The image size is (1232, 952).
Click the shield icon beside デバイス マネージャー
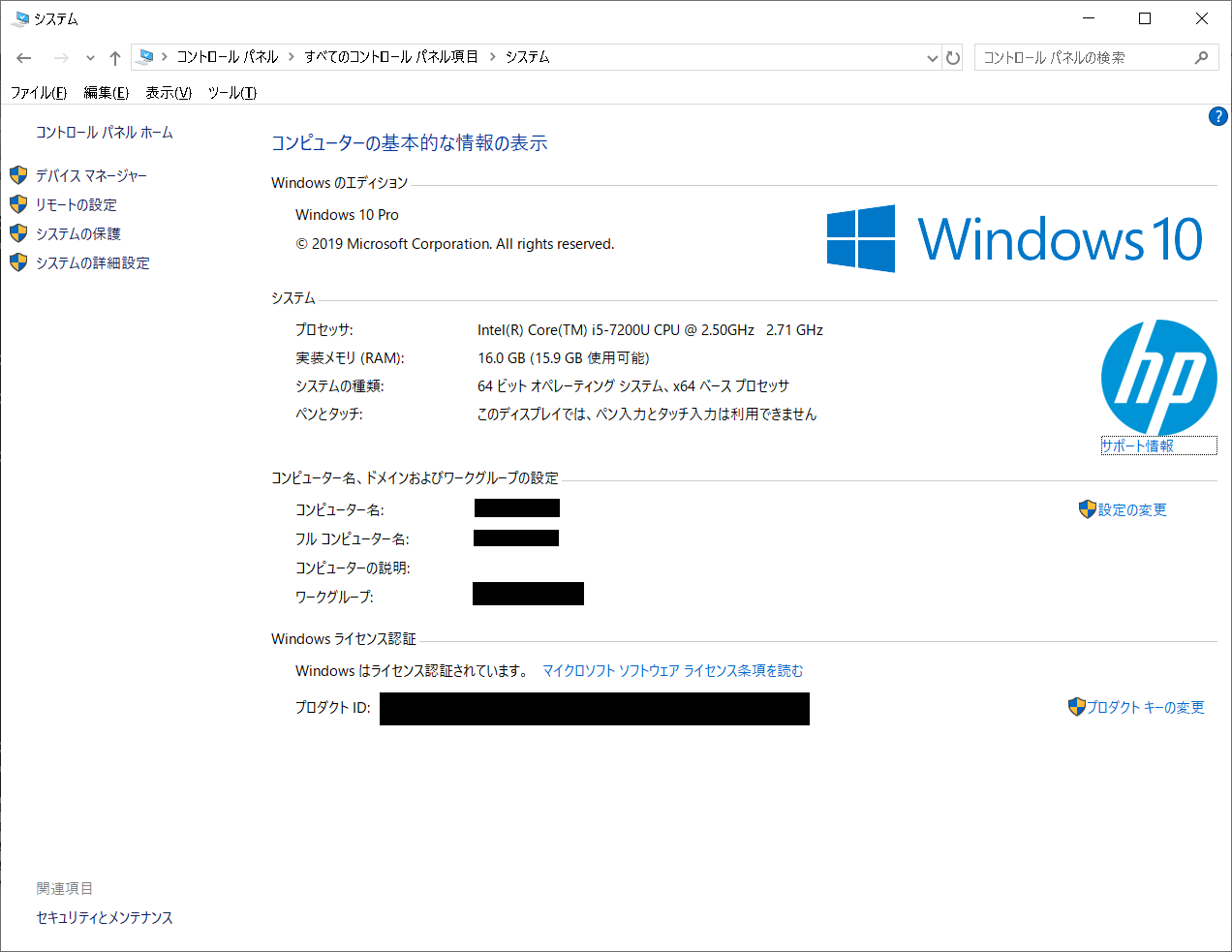18,175
